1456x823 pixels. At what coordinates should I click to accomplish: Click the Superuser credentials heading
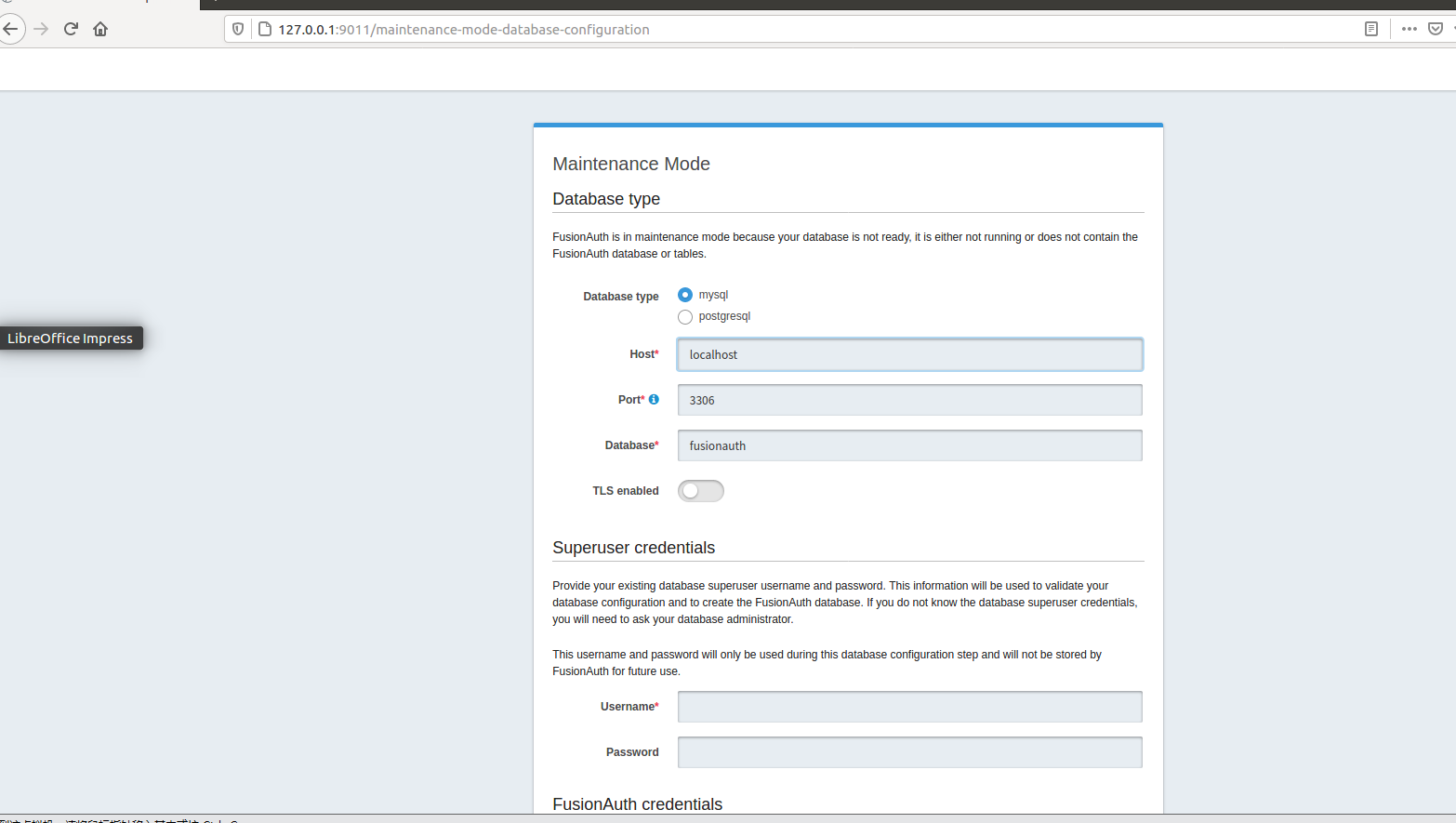tap(634, 548)
